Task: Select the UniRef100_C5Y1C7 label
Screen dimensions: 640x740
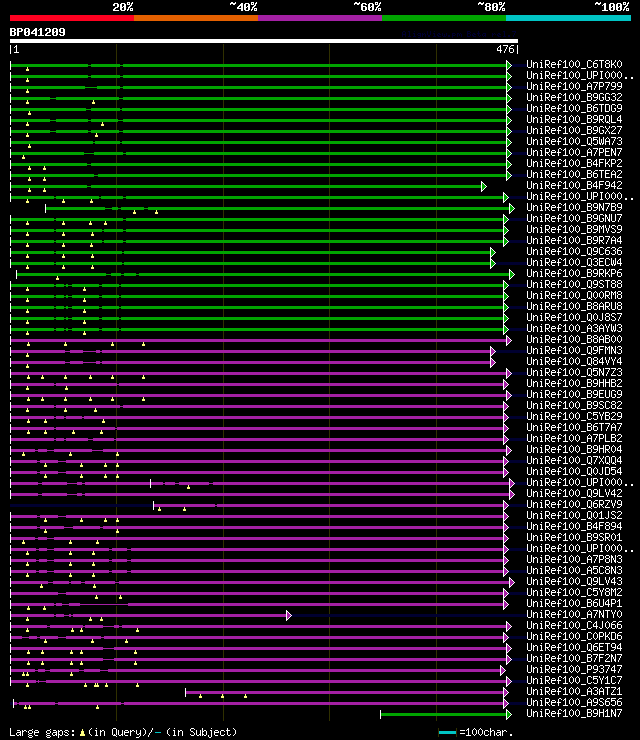Action: 574,680
